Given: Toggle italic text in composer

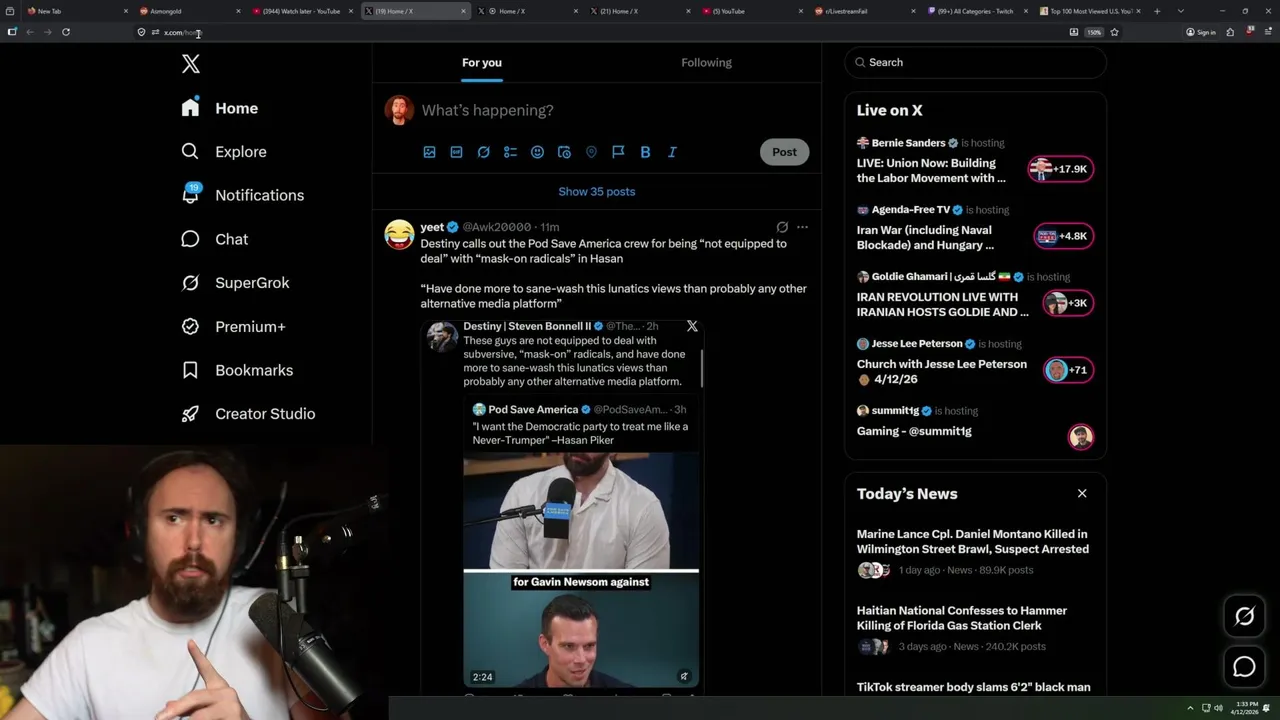Looking at the screenshot, I should tap(672, 152).
